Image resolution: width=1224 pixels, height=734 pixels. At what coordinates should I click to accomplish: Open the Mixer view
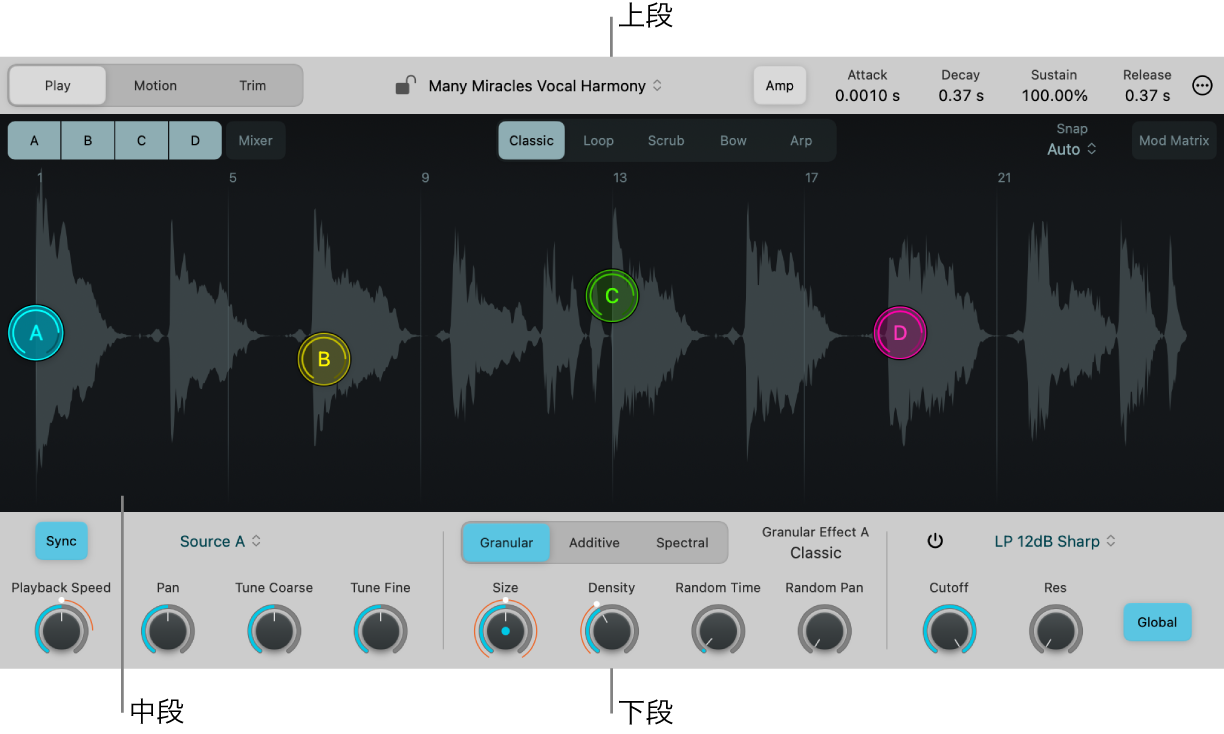pyautogui.click(x=255, y=141)
